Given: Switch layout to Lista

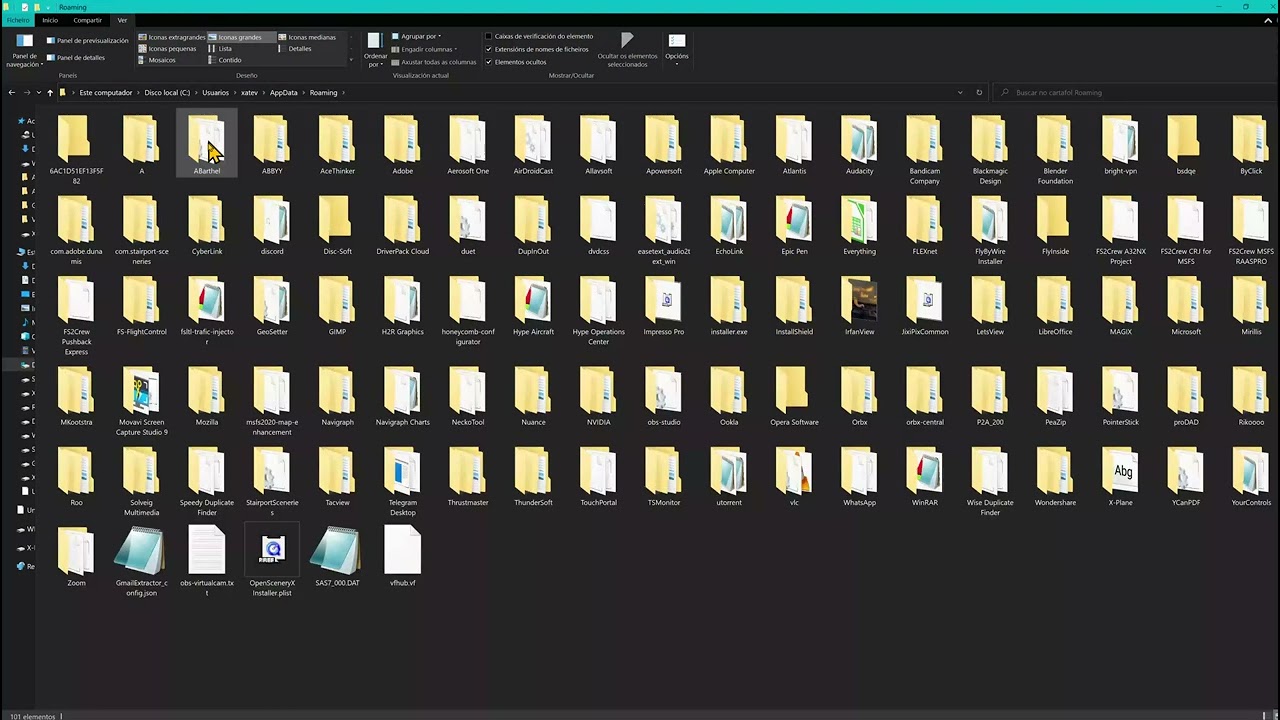Looking at the screenshot, I should pyautogui.click(x=220, y=48).
